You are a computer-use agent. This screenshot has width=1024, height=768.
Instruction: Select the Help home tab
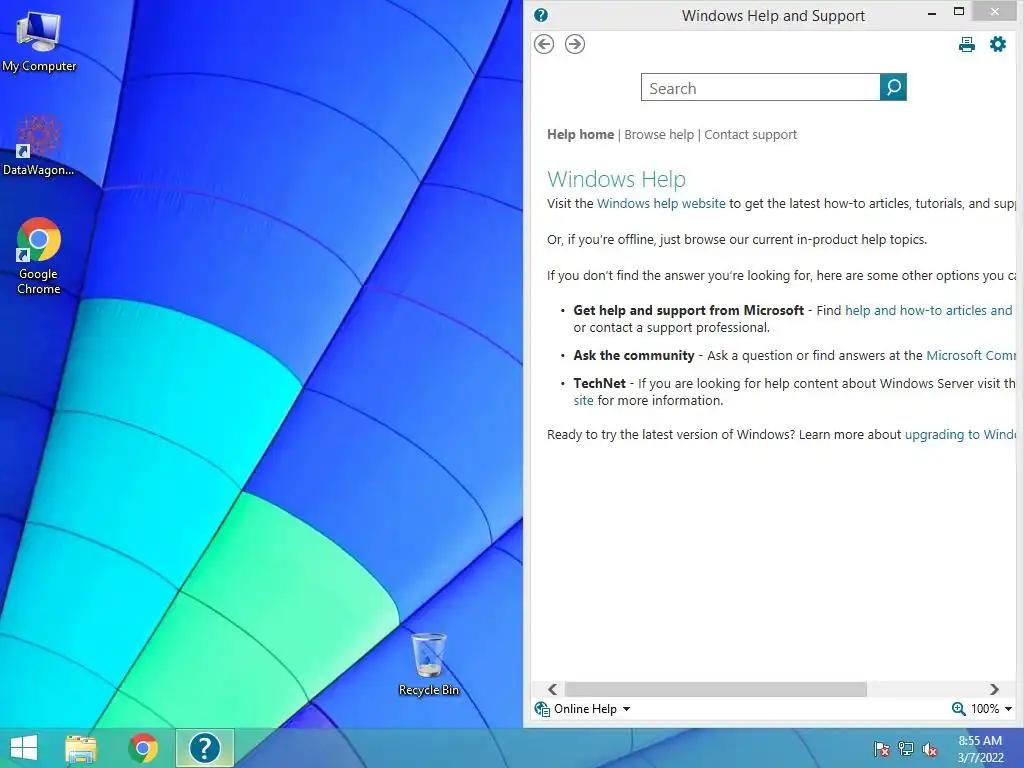pos(581,135)
